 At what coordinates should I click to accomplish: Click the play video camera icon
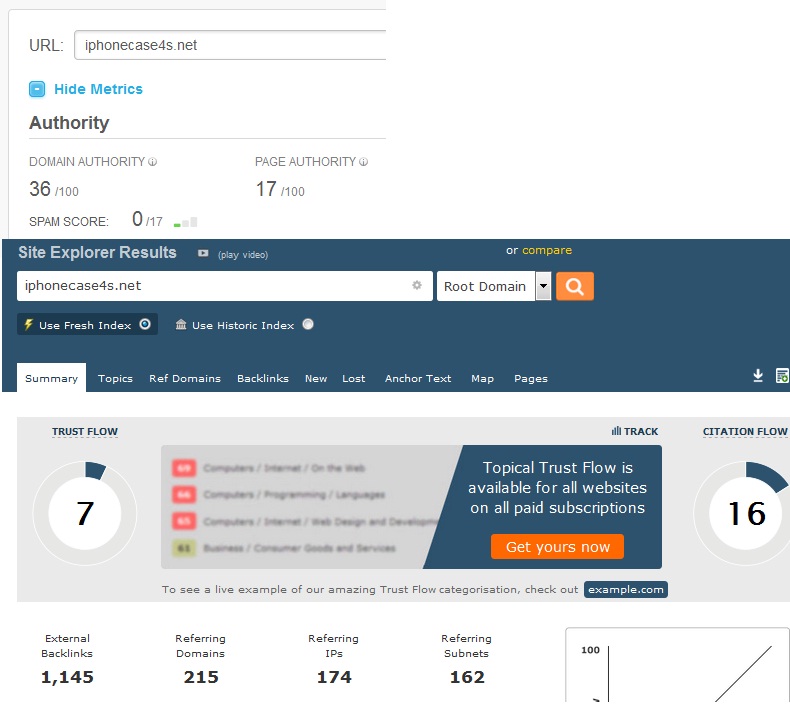pyautogui.click(x=203, y=253)
